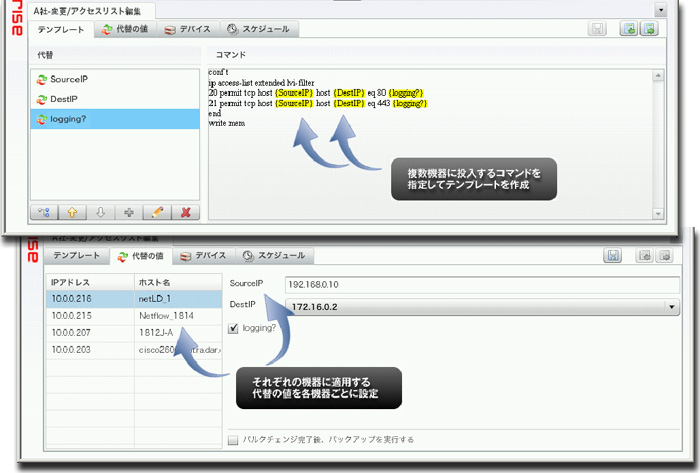Enable backup after bulk change checkbox
This screenshot has width=700, height=473.
click(233, 440)
